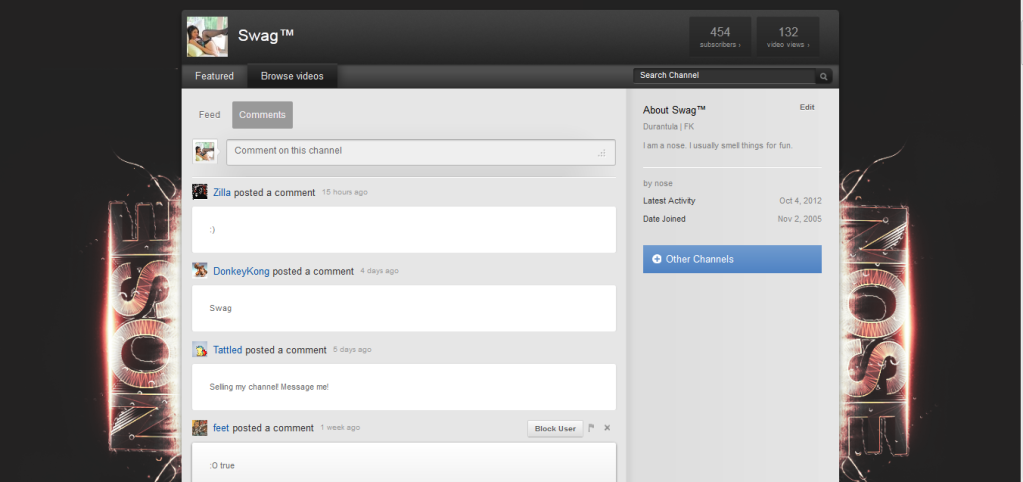The height and width of the screenshot is (482, 1023).
Task: Click the Block User button
Action: (555, 428)
